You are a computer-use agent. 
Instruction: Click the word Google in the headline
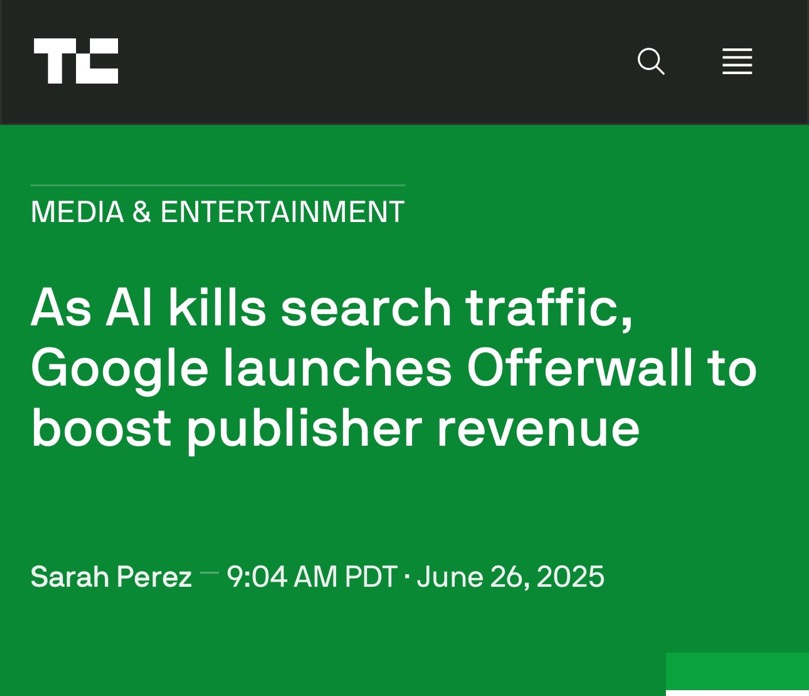119,367
